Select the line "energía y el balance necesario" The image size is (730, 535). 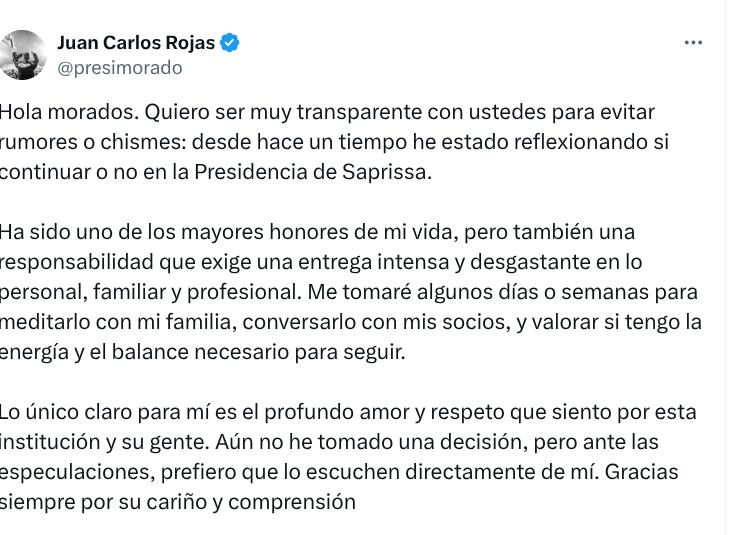200,352
